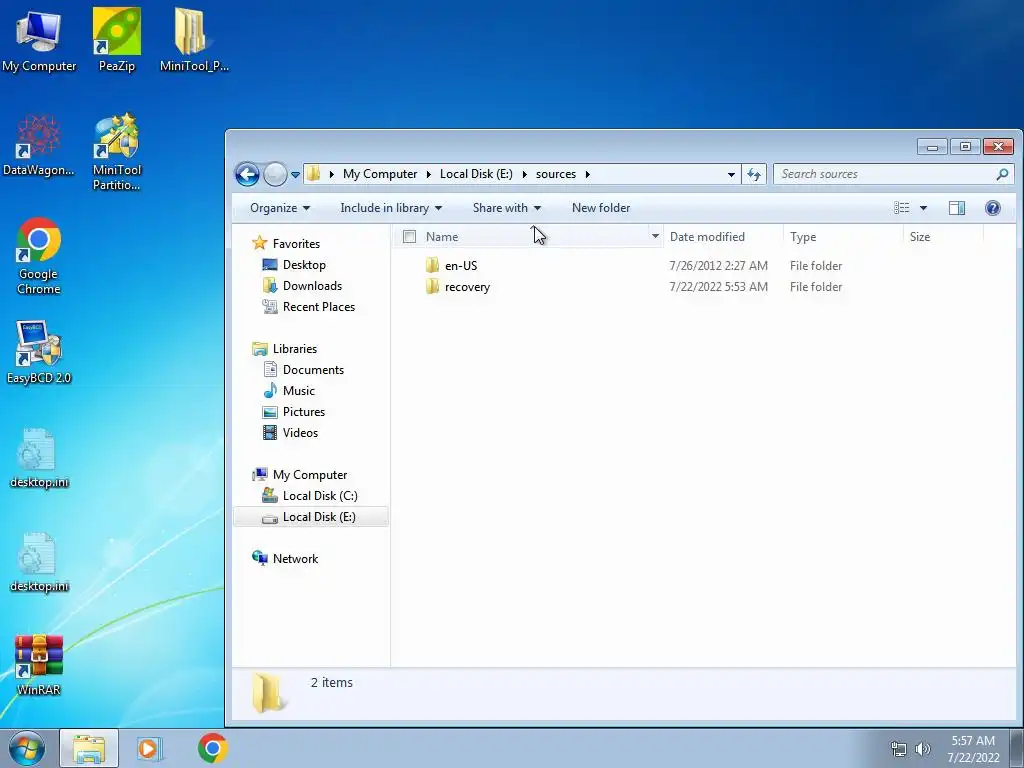Screen dimensions: 1024x768
Task: Click My Computer in address breadcrumb
Action: click(x=380, y=174)
